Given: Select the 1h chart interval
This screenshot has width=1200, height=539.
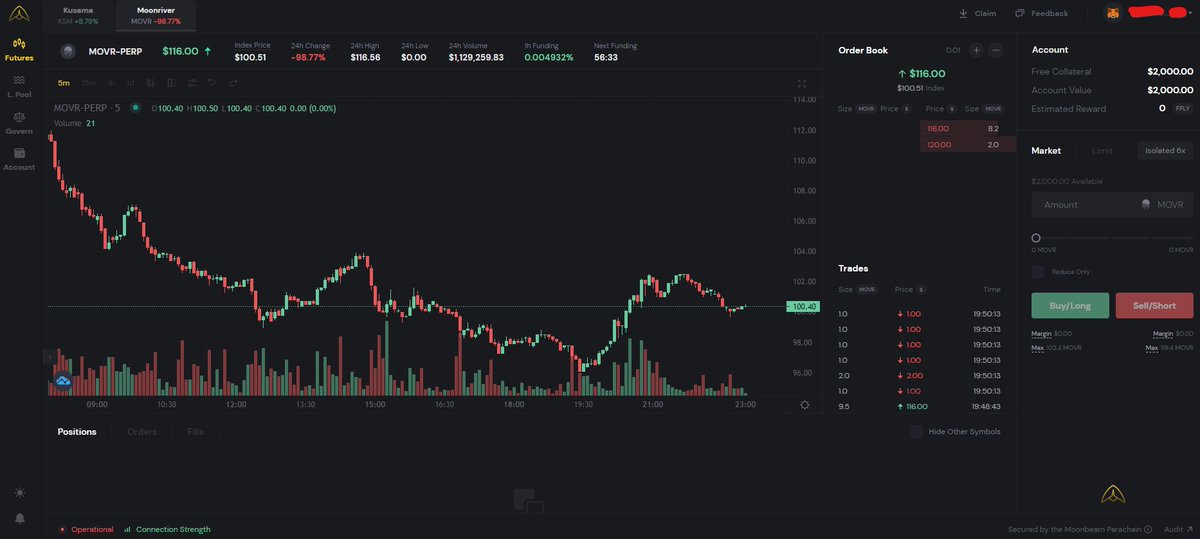Looking at the screenshot, I should tap(112, 83).
